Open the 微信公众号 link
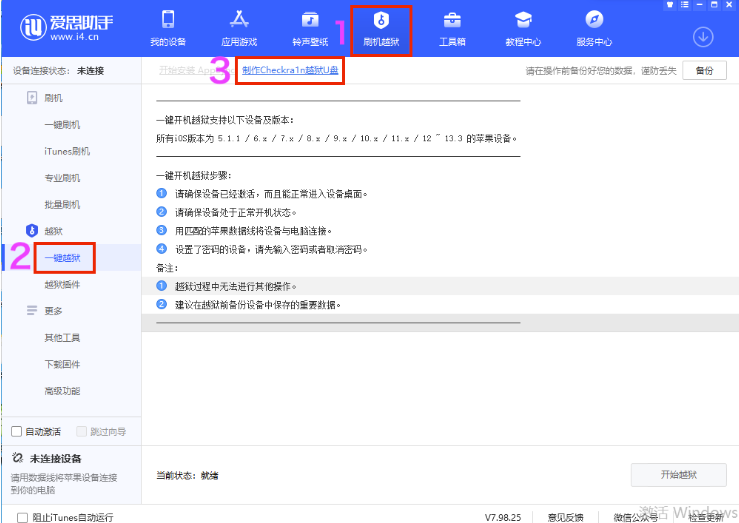 635,517
